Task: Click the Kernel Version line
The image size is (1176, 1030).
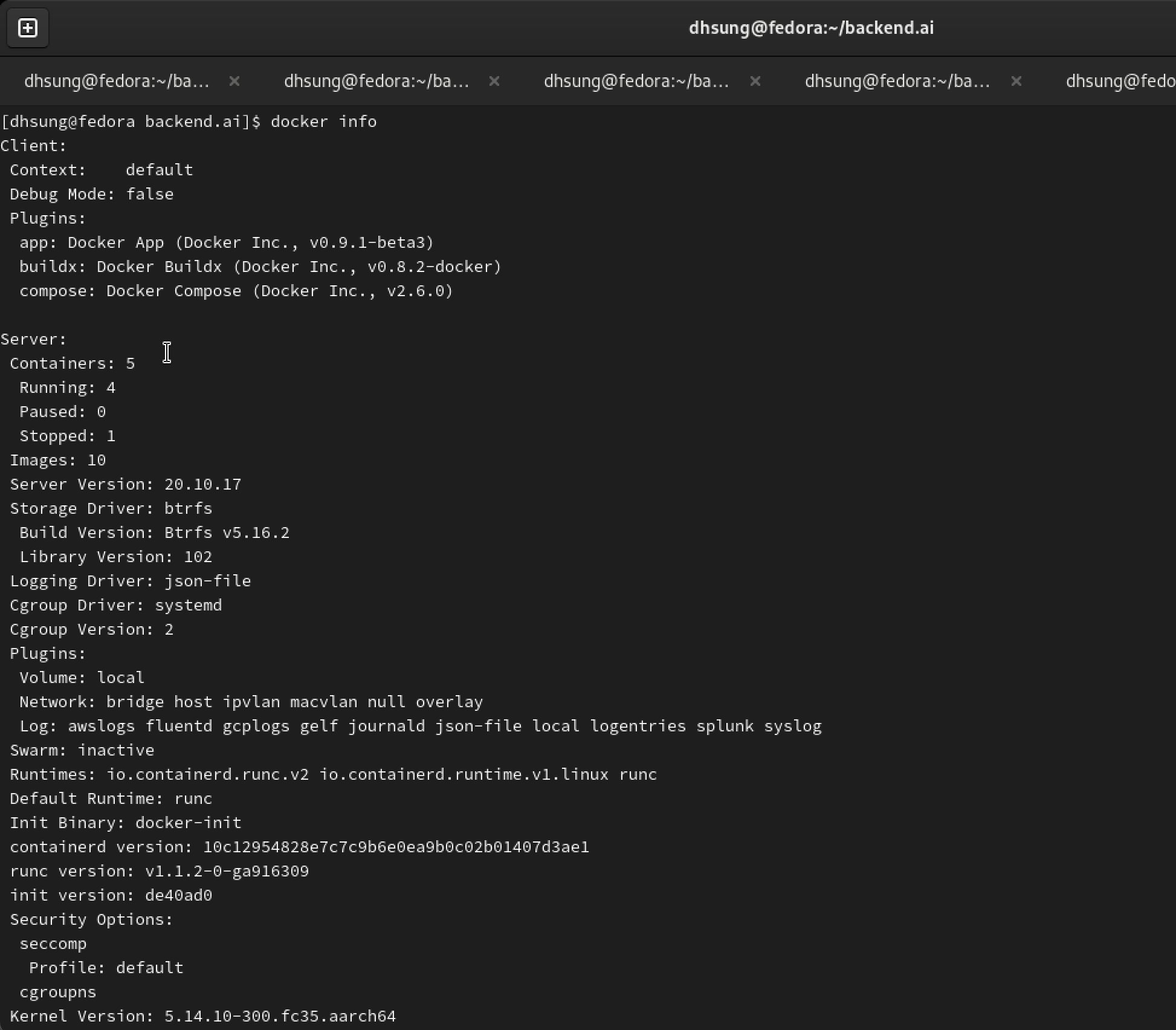Action: [x=202, y=1016]
